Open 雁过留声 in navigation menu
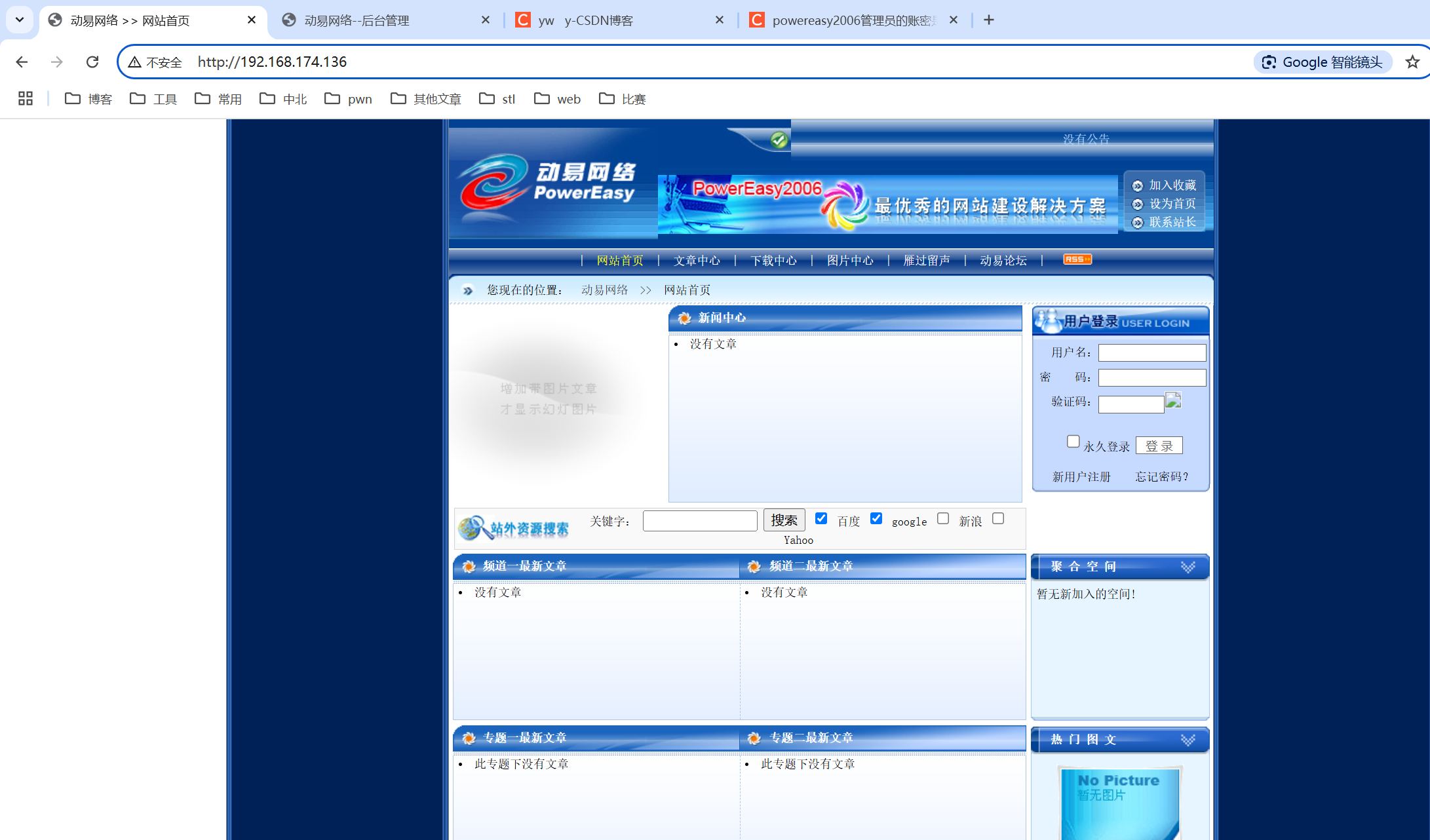 point(927,260)
